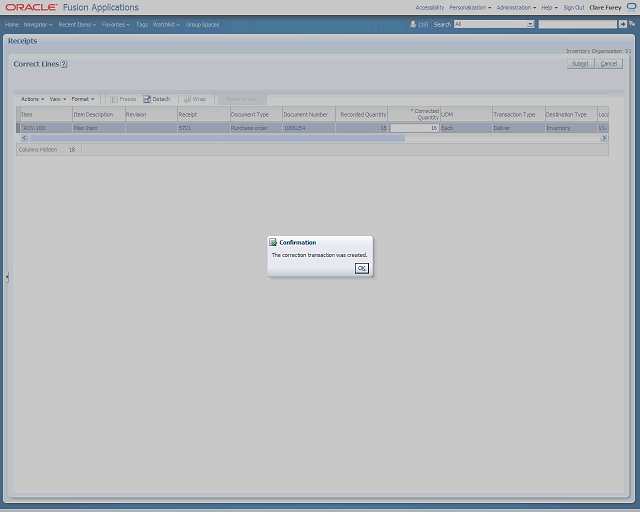Click the Destination Type column header
Viewport: 640px width, 512px height.
pos(571,114)
